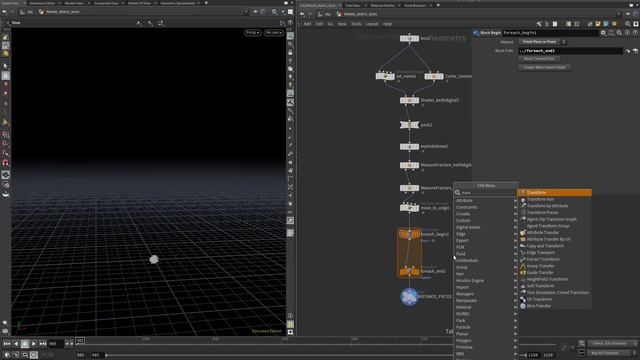Expand the Attribute submenu in TAB Menu

click(485, 201)
